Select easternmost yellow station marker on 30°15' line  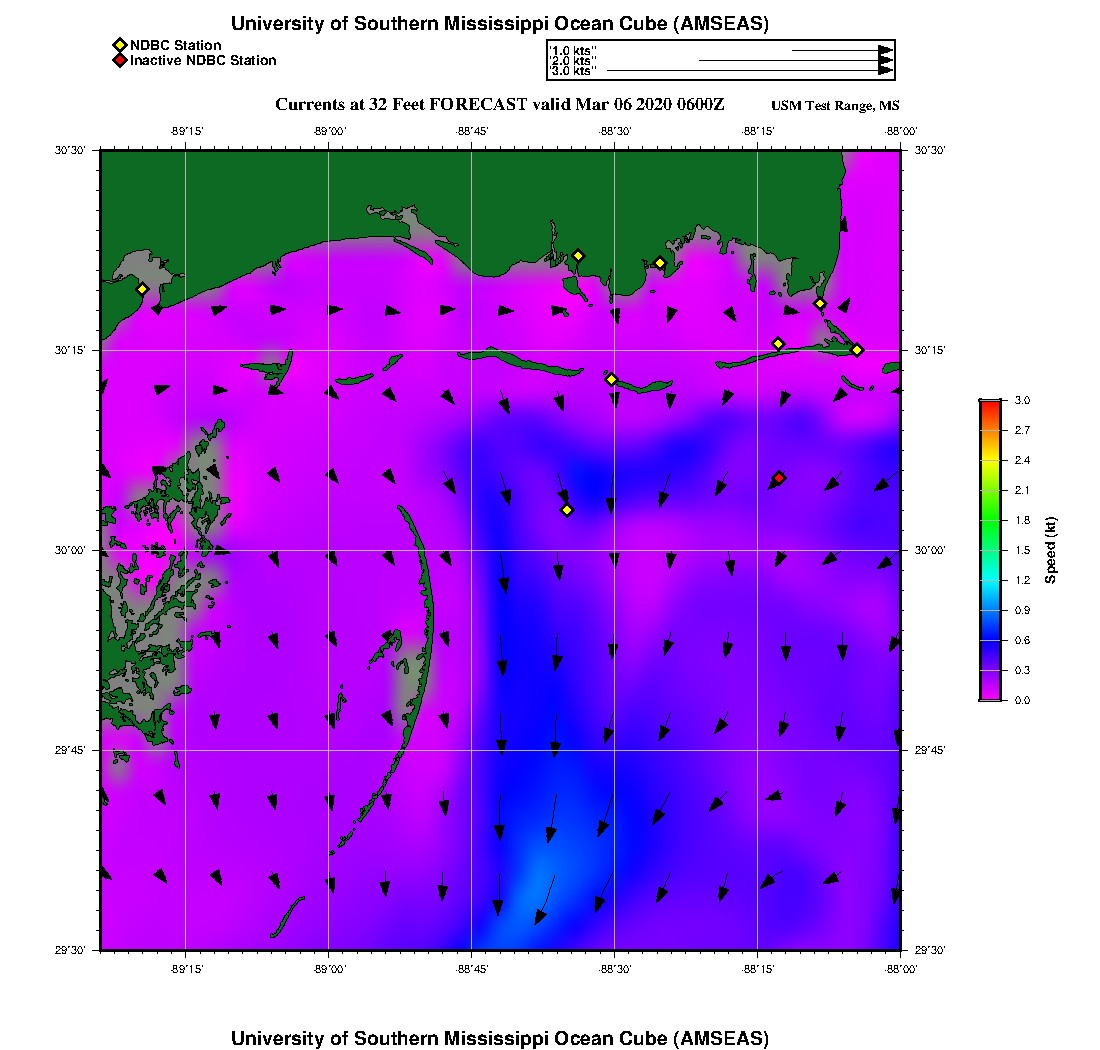coord(857,350)
